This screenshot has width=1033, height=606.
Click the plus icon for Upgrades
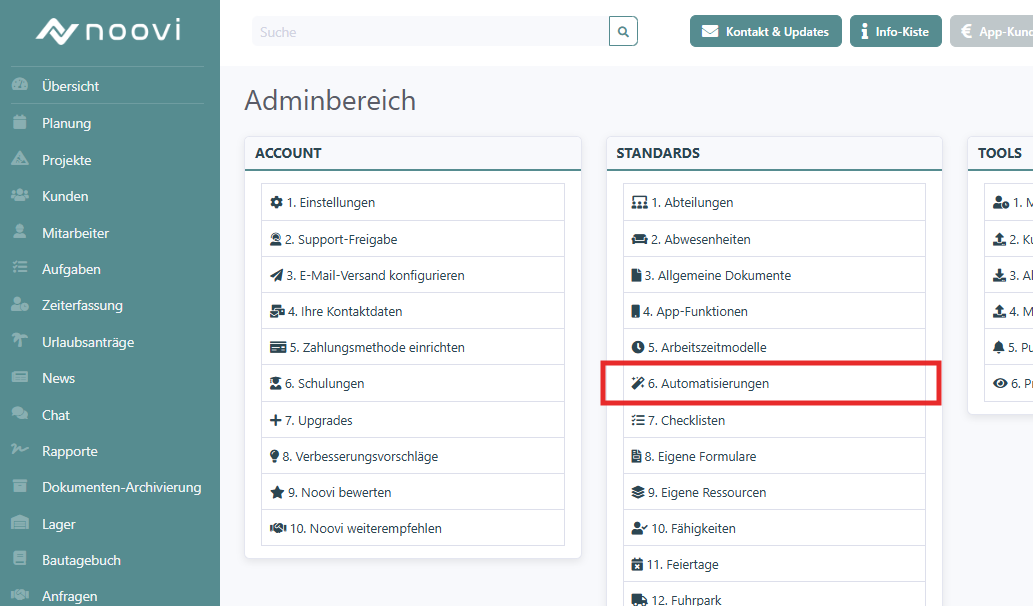click(x=275, y=420)
